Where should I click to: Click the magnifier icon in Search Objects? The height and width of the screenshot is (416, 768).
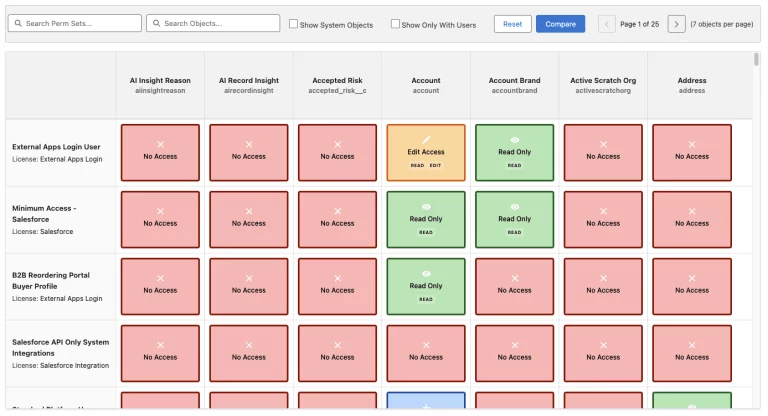point(157,23)
